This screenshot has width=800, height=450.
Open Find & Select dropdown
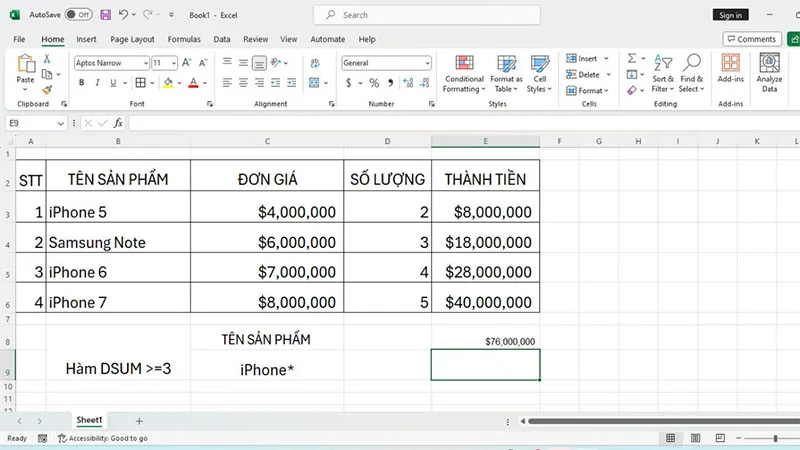(x=692, y=73)
